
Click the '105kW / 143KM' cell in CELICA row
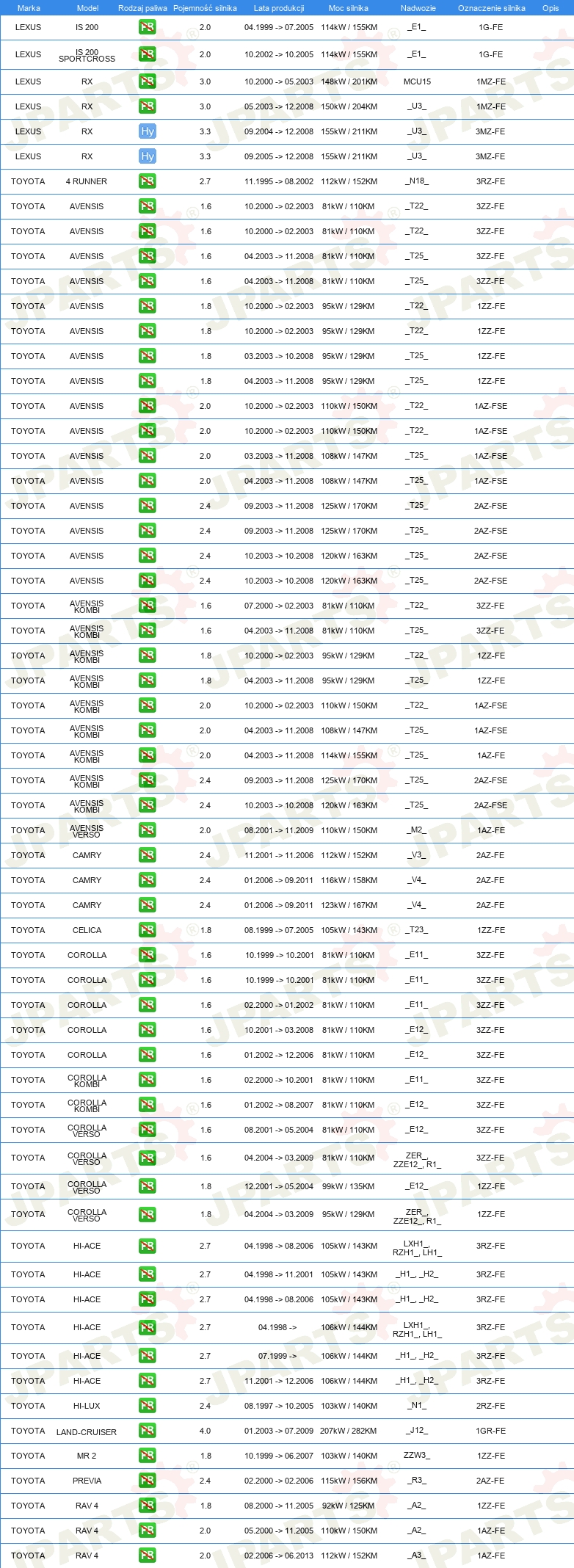pyautogui.click(x=348, y=930)
